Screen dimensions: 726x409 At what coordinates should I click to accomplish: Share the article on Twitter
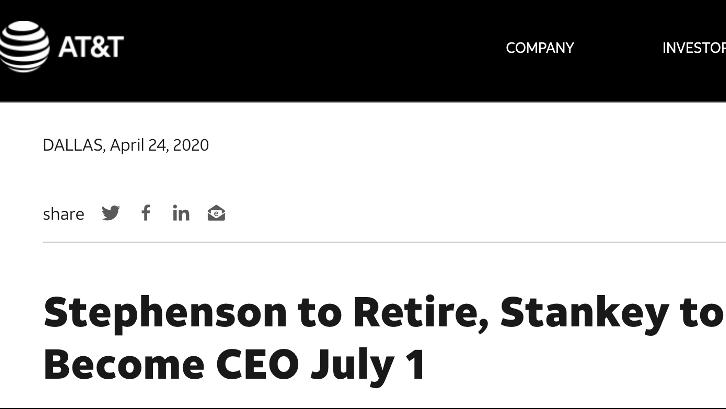[x=111, y=213]
